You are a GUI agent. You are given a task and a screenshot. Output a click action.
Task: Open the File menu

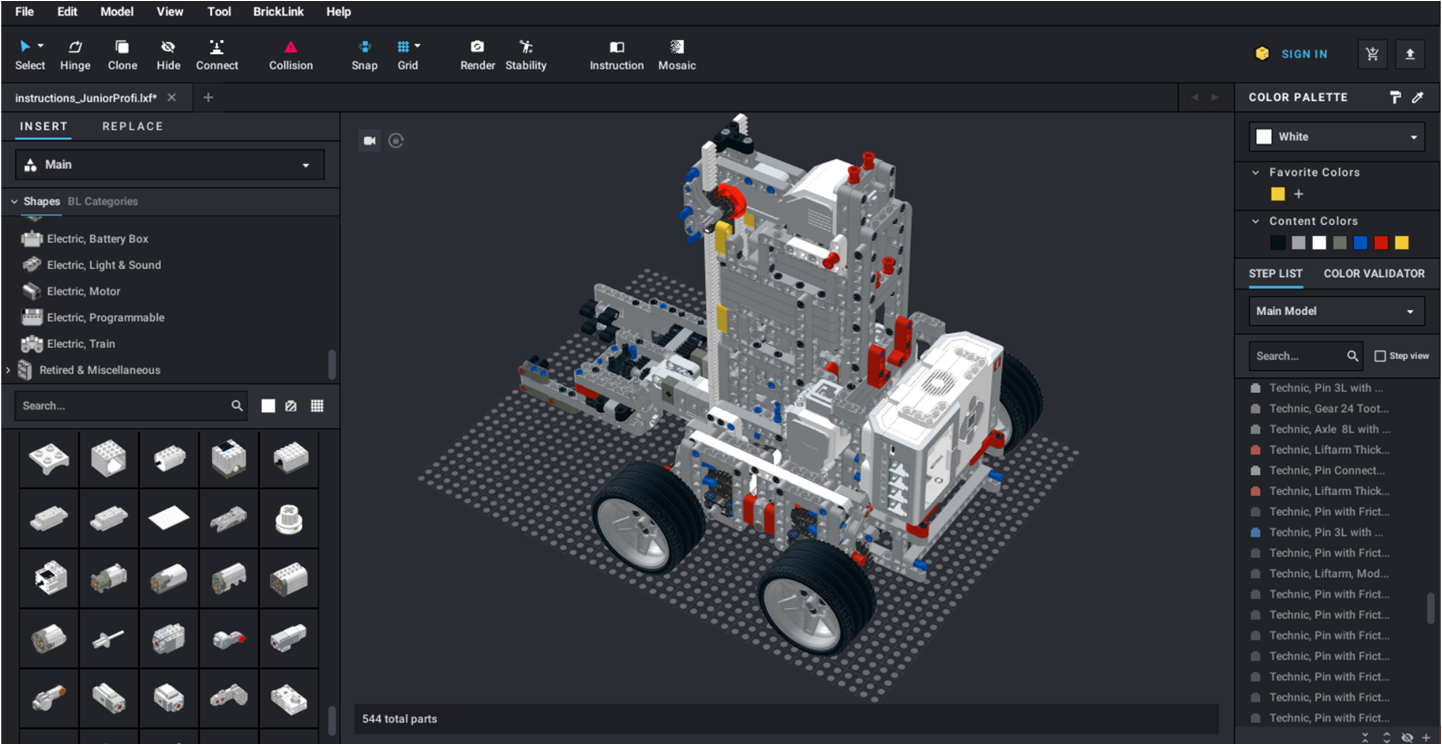click(x=24, y=12)
